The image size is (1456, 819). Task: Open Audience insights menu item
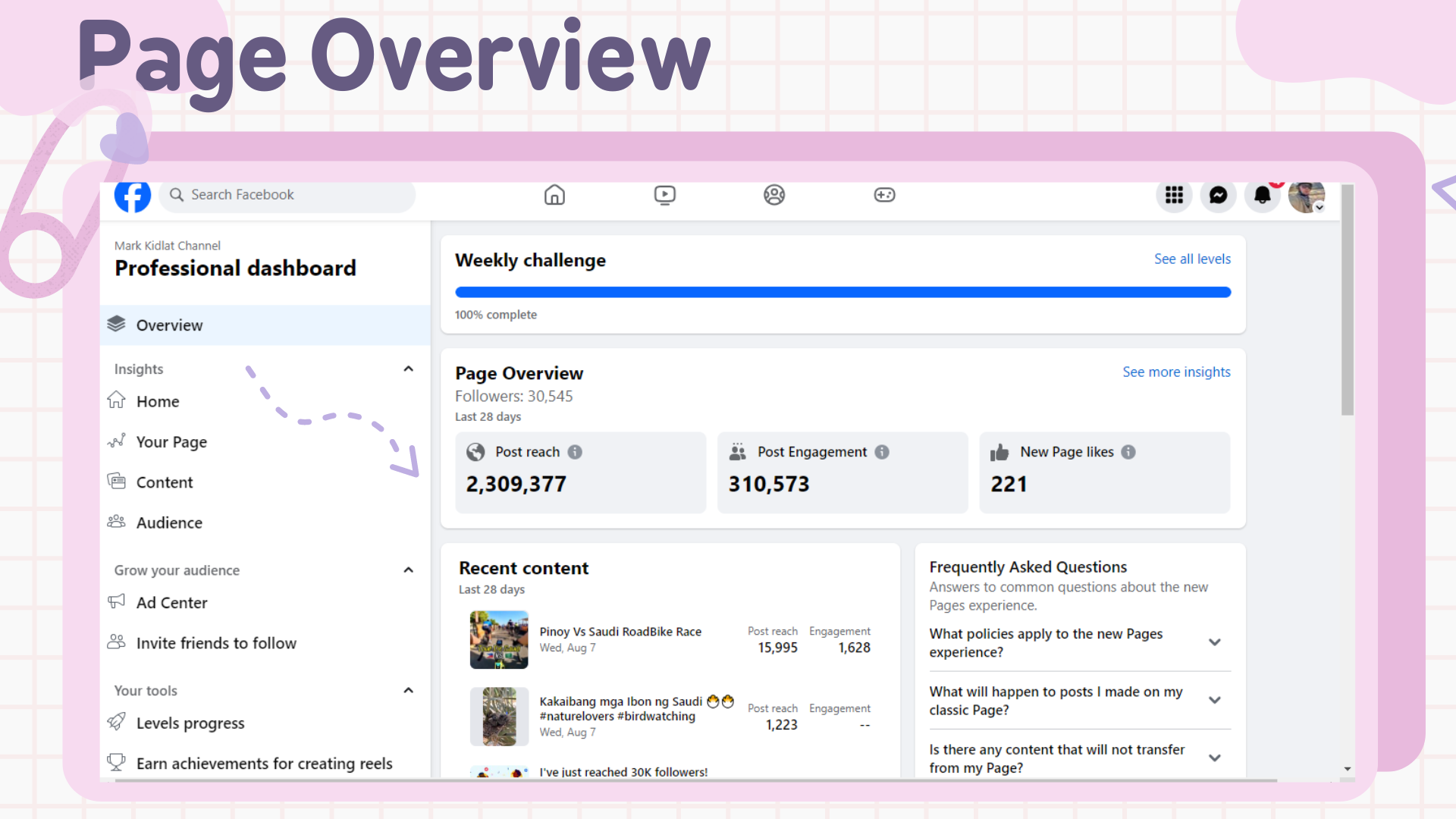pyautogui.click(x=169, y=522)
